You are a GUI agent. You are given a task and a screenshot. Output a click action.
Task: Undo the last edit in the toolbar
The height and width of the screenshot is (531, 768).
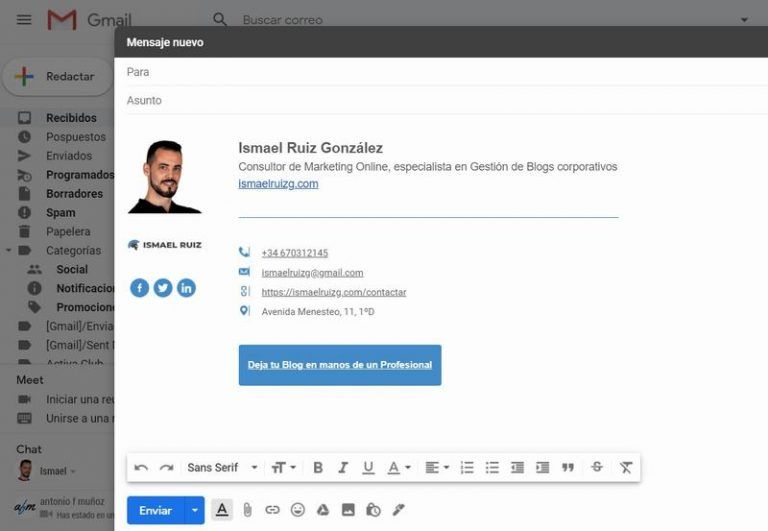coord(141,468)
